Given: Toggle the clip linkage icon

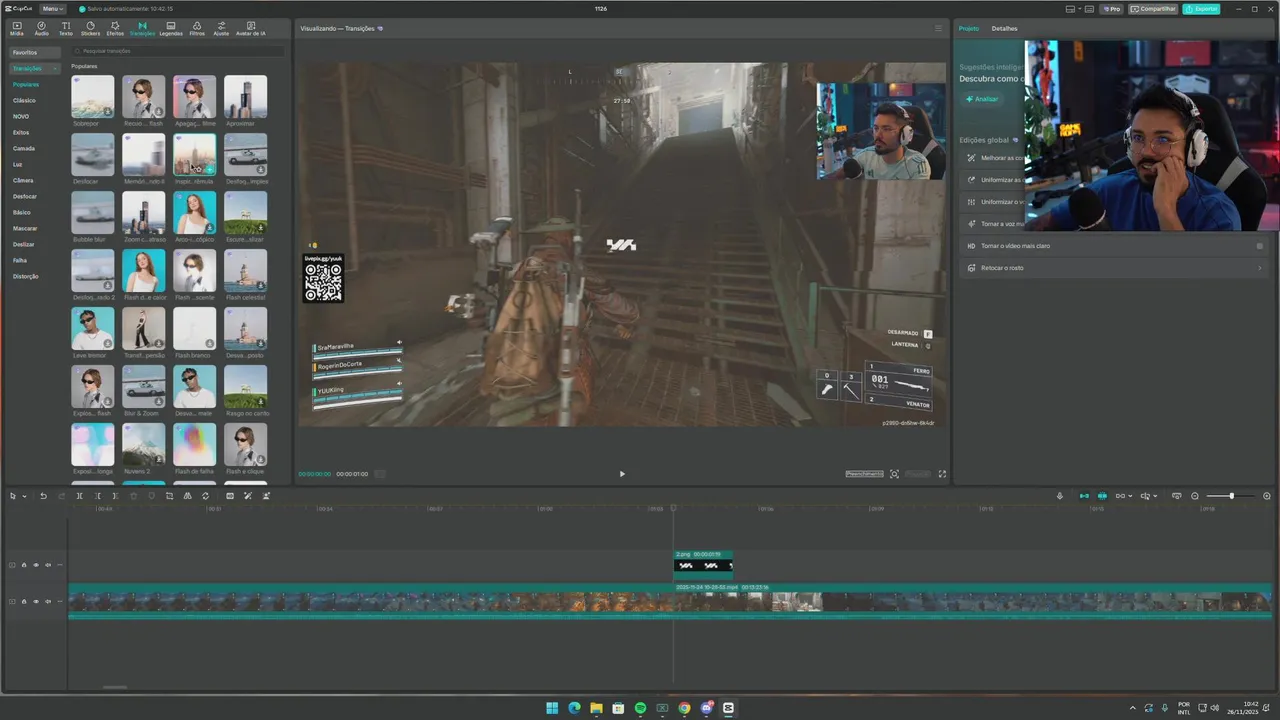Looking at the screenshot, I should pos(1120,496).
